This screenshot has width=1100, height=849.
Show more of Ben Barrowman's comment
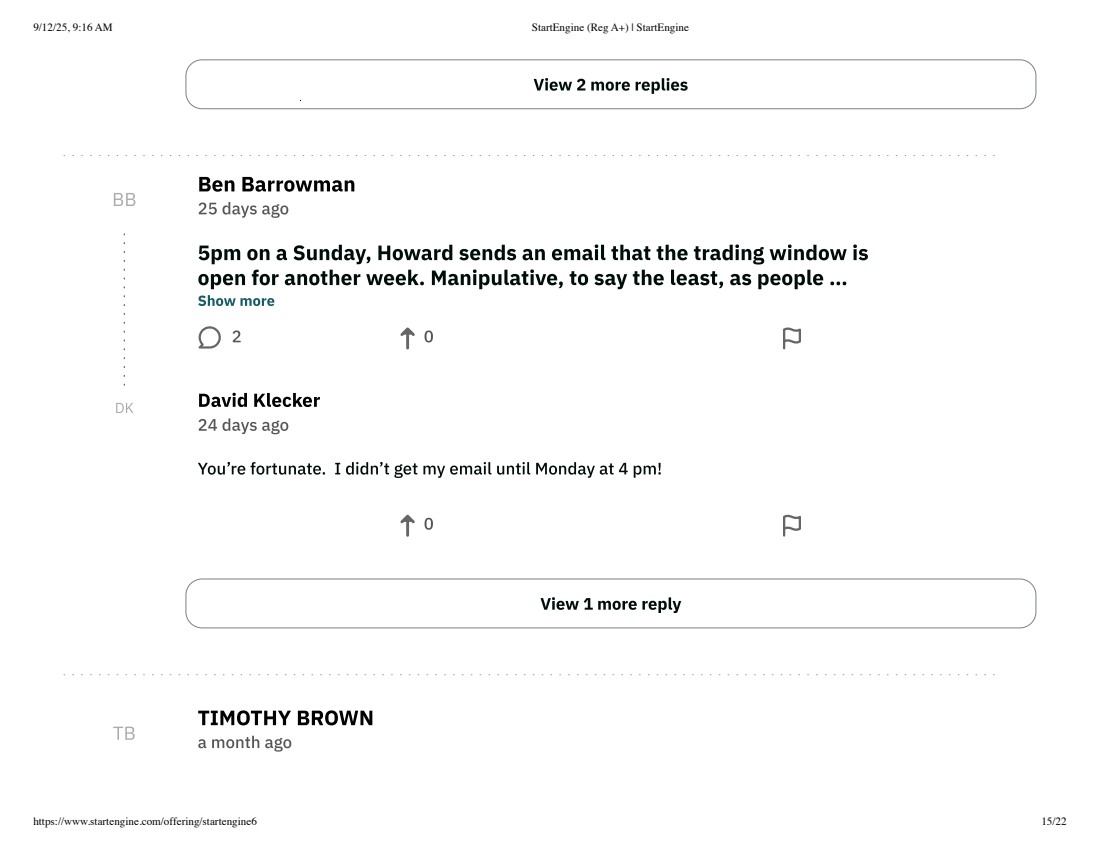click(236, 301)
